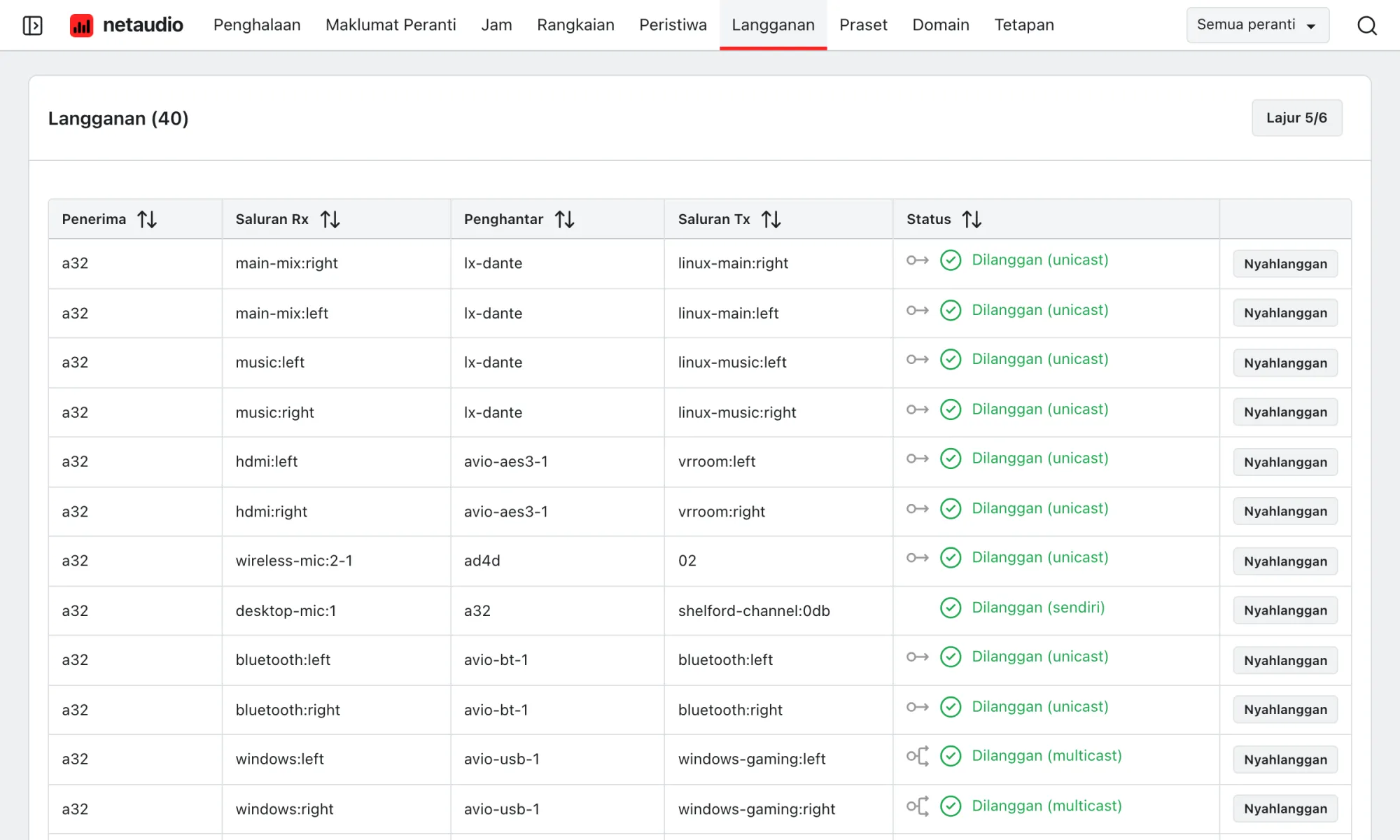Click unicast flow icon in main-mix:right row

[x=917, y=260]
